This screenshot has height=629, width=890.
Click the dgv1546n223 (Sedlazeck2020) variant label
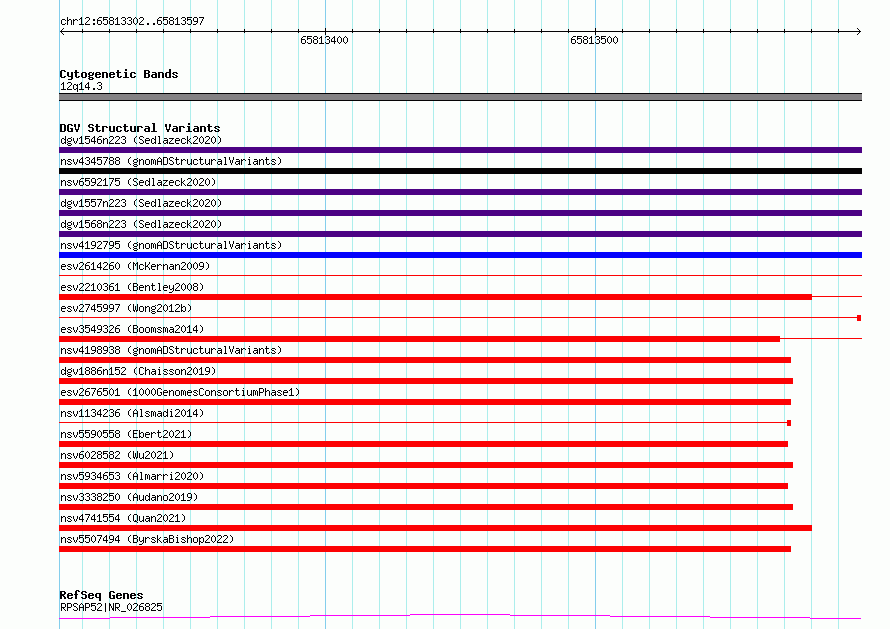click(x=141, y=140)
